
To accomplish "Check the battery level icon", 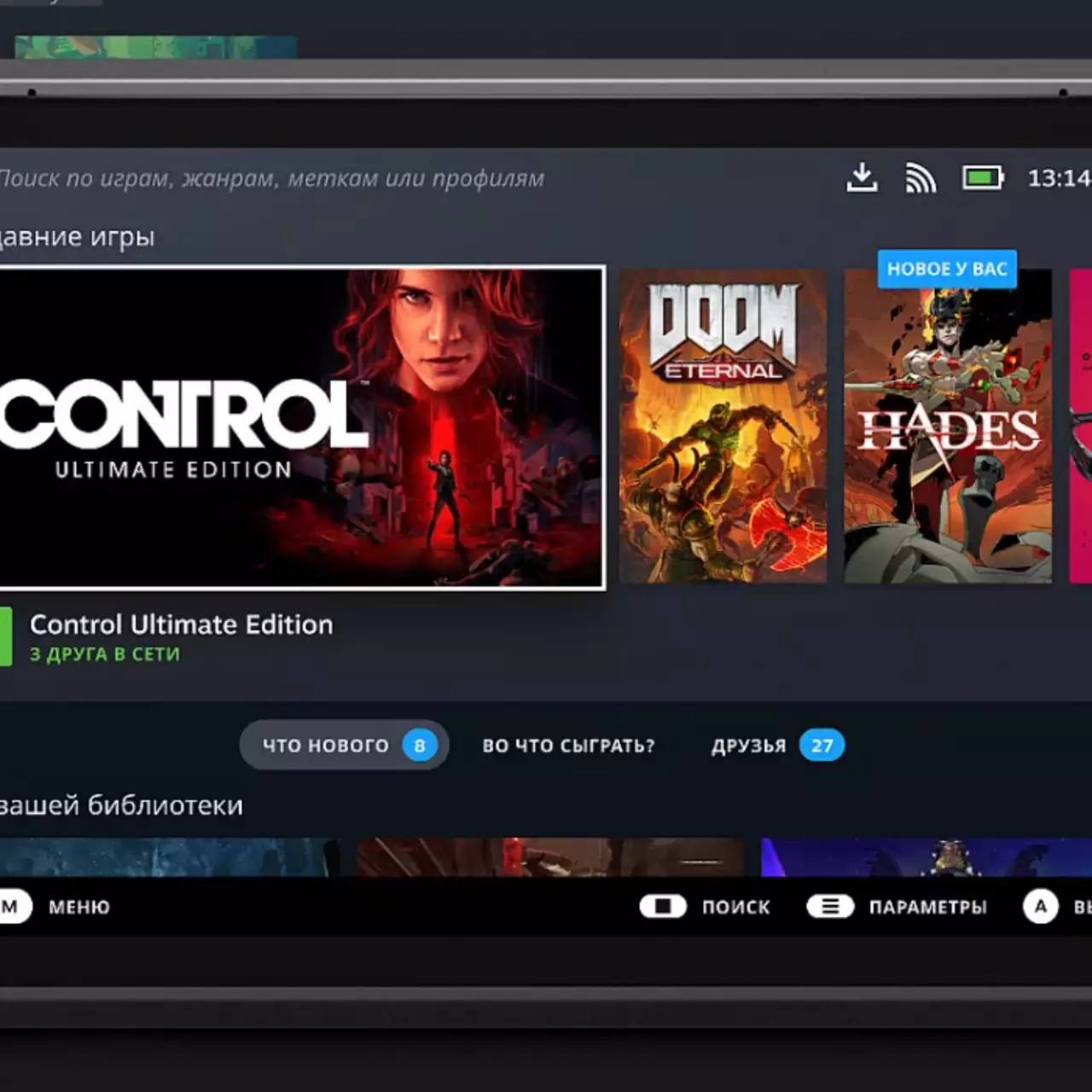I will coord(983,177).
